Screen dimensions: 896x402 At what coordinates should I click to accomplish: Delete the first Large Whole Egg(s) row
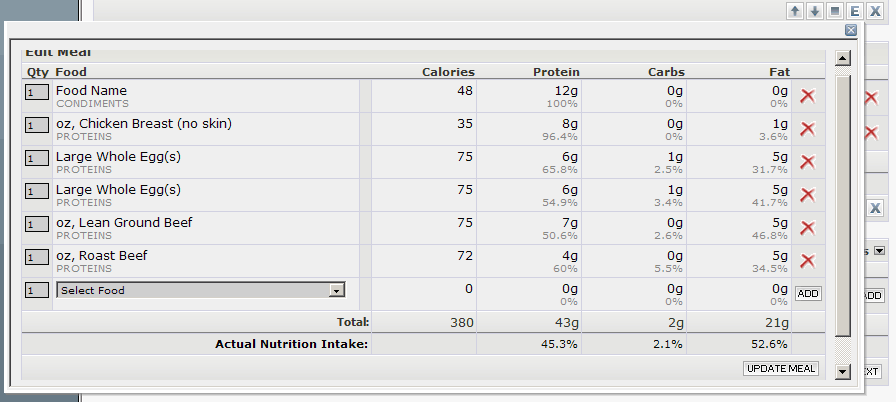click(x=808, y=162)
